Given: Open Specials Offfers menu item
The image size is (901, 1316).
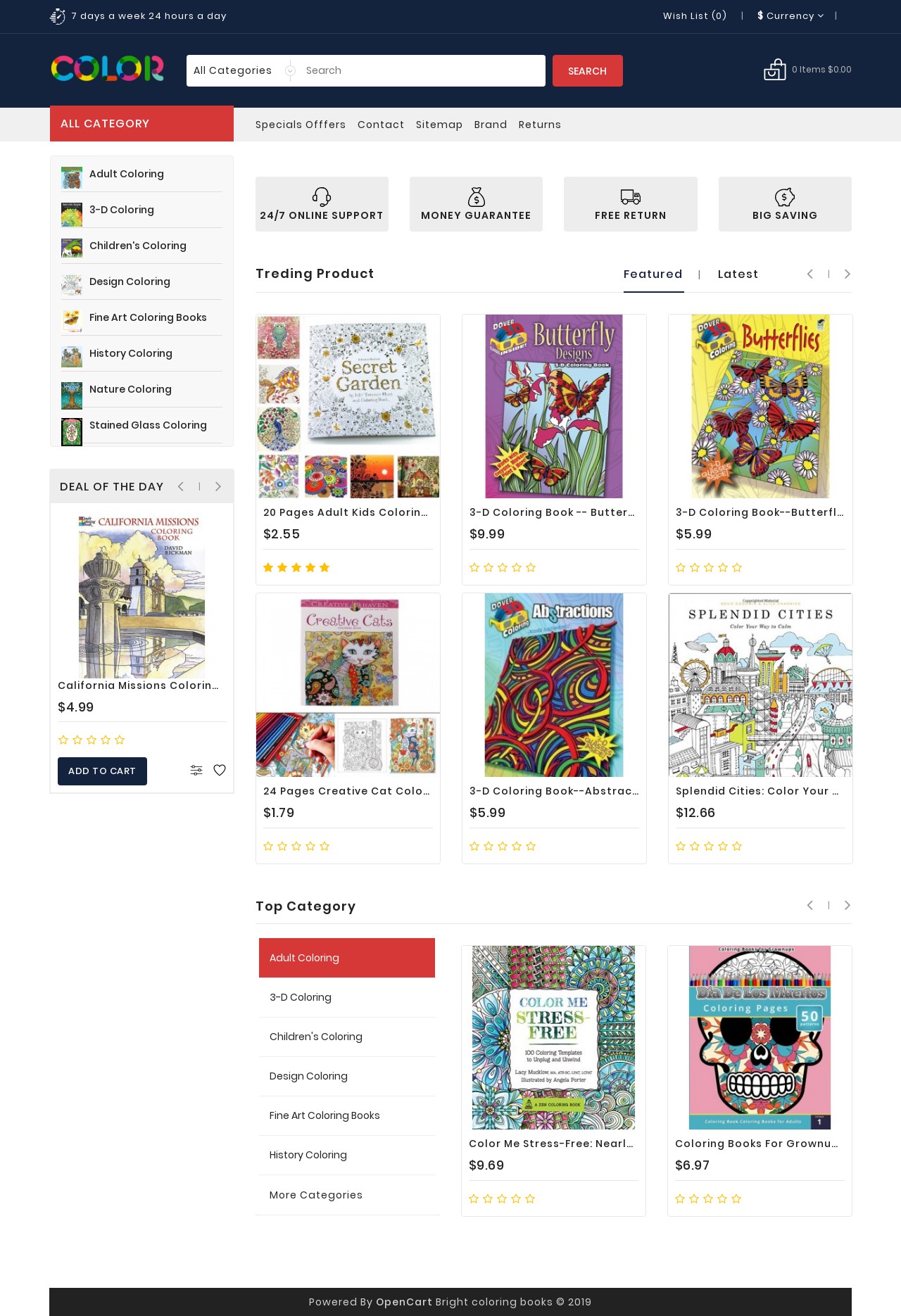Looking at the screenshot, I should click(301, 125).
